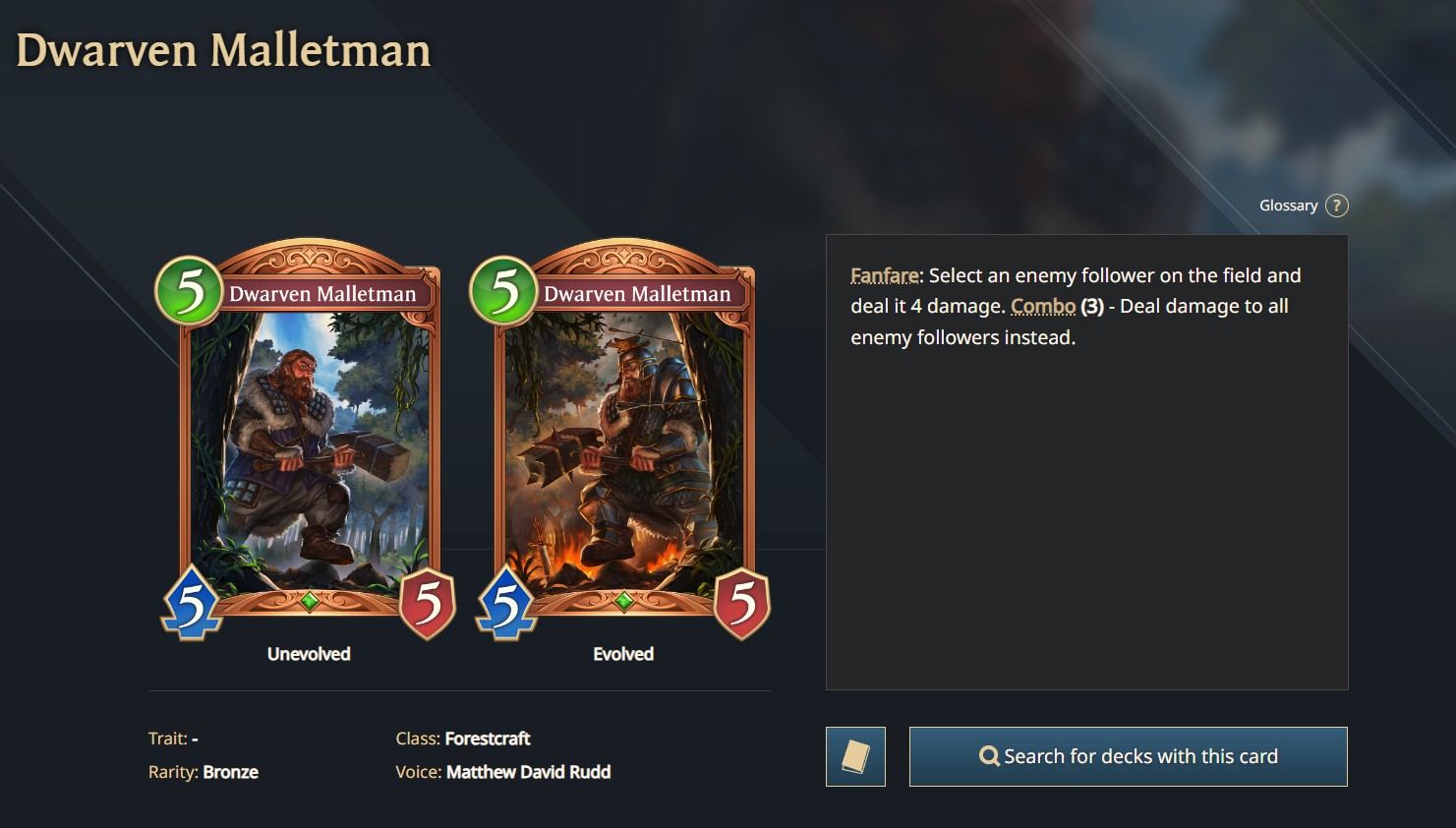The width and height of the screenshot is (1456, 828).
Task: Select the Evolved card artwork
Action: tap(624, 447)
